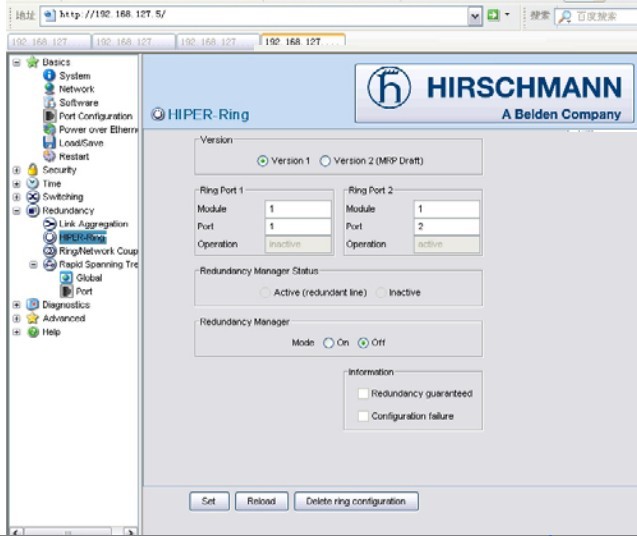Expand the Security tree node
The height and width of the screenshot is (536, 637).
(16, 170)
